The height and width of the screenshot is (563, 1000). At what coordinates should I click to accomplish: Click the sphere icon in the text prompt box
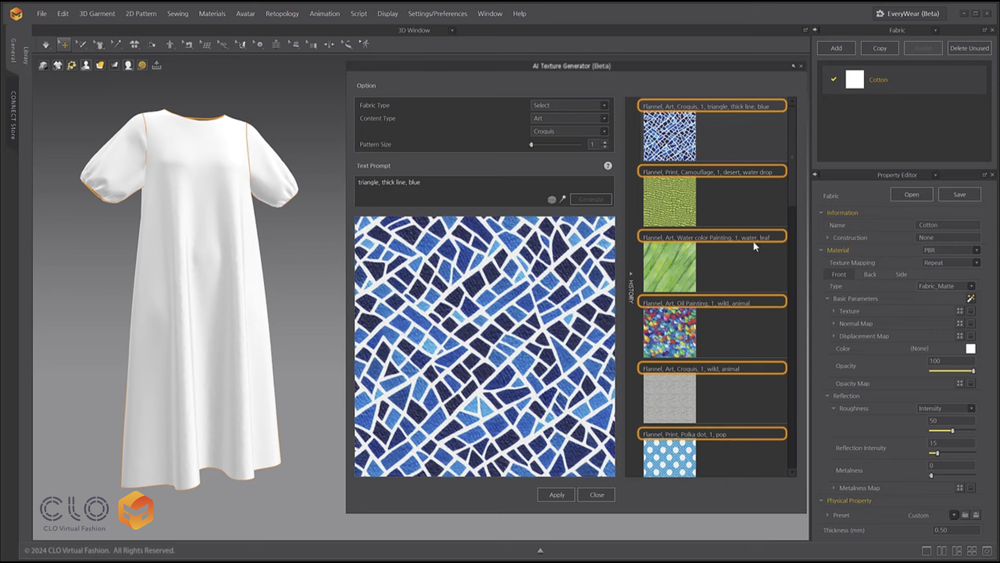tap(551, 199)
